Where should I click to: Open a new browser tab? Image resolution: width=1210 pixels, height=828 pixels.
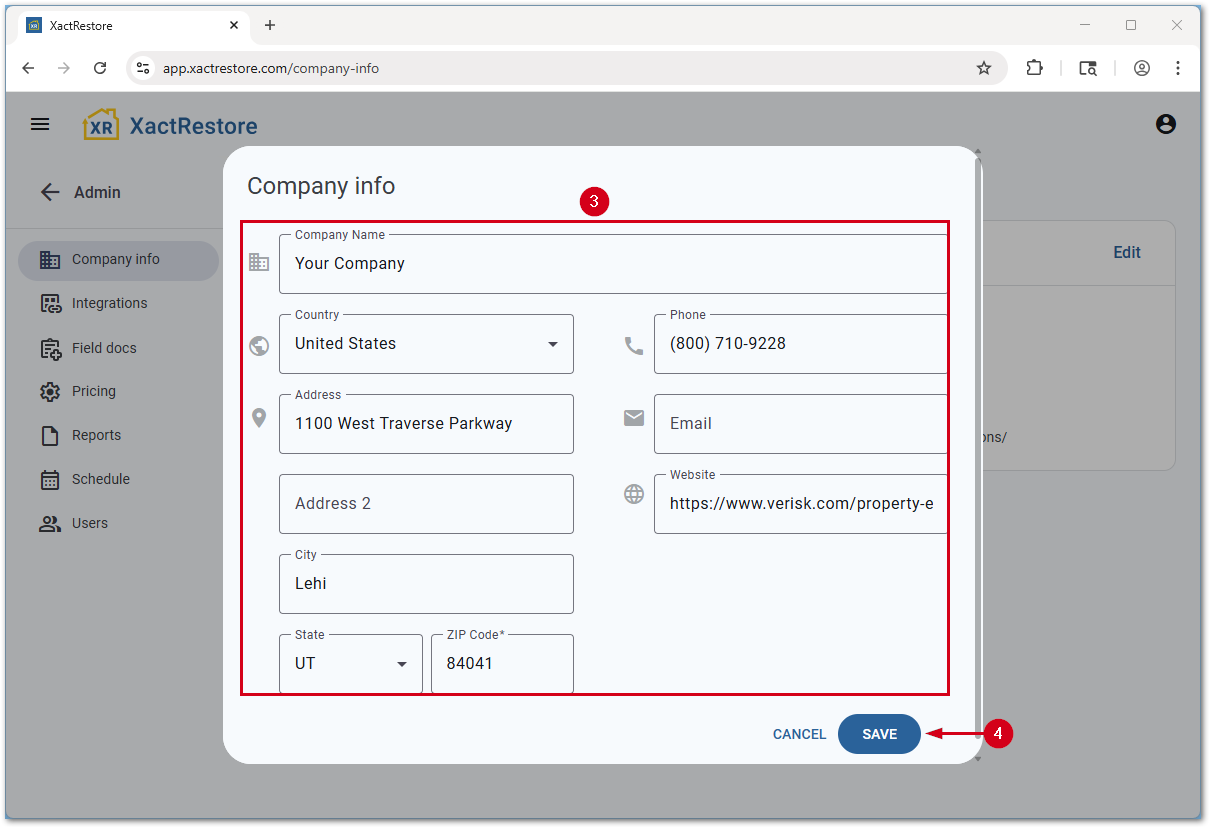pos(270,25)
